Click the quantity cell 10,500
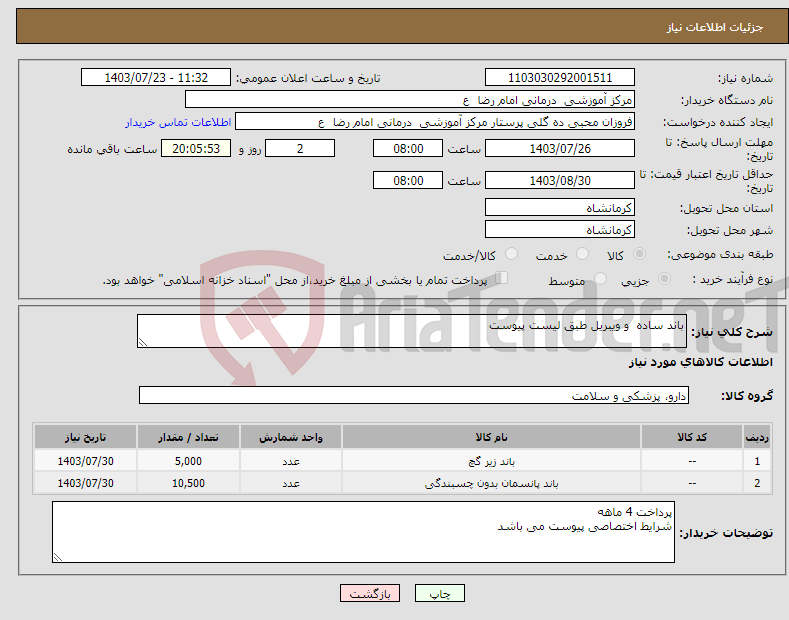The width and height of the screenshot is (789, 620). (188, 483)
